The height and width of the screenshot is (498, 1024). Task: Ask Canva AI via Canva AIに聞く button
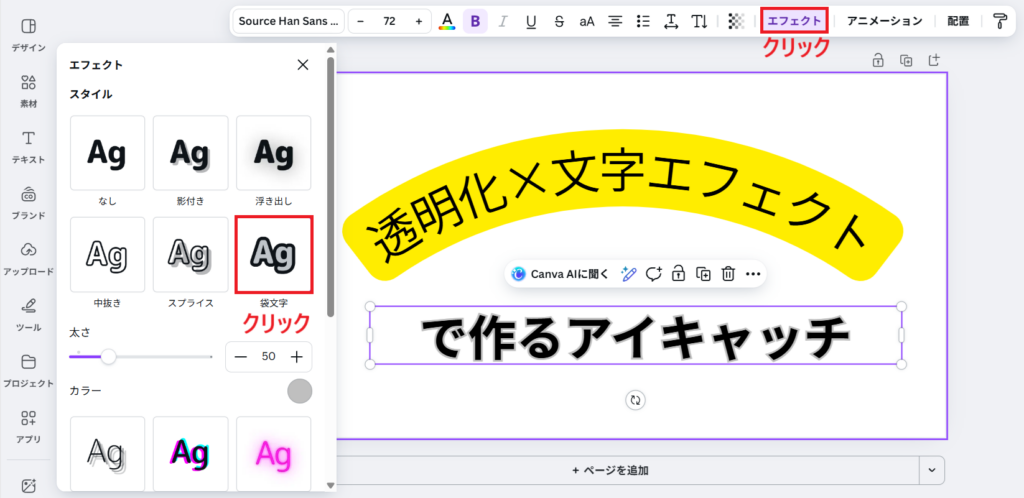pyautogui.click(x=559, y=273)
